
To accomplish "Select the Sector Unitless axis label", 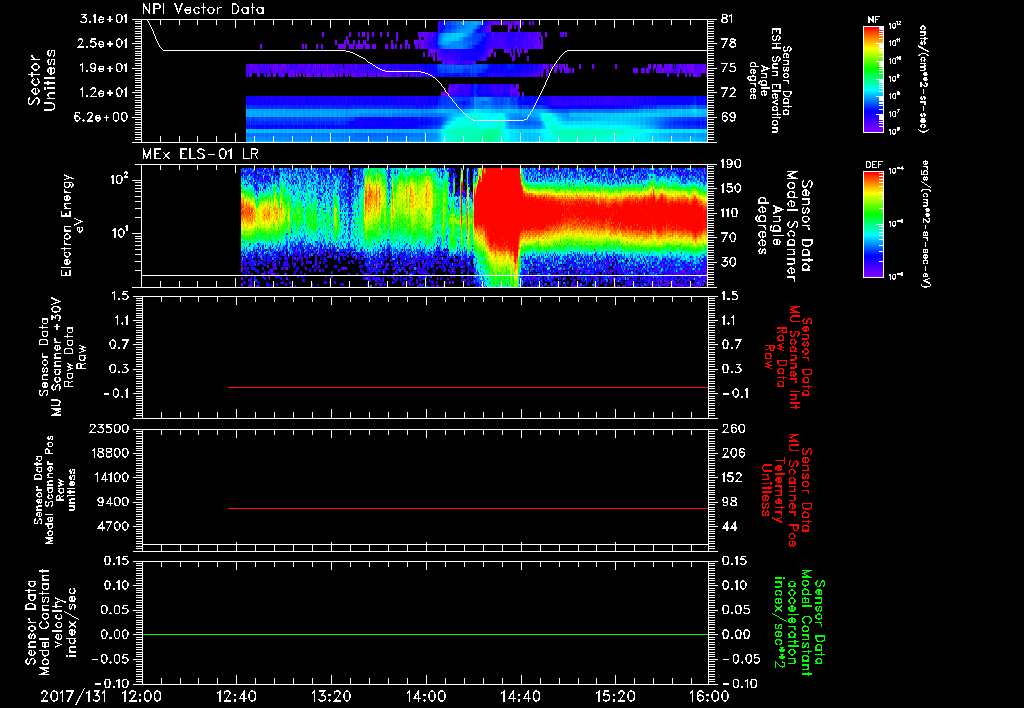I will 42,80.
